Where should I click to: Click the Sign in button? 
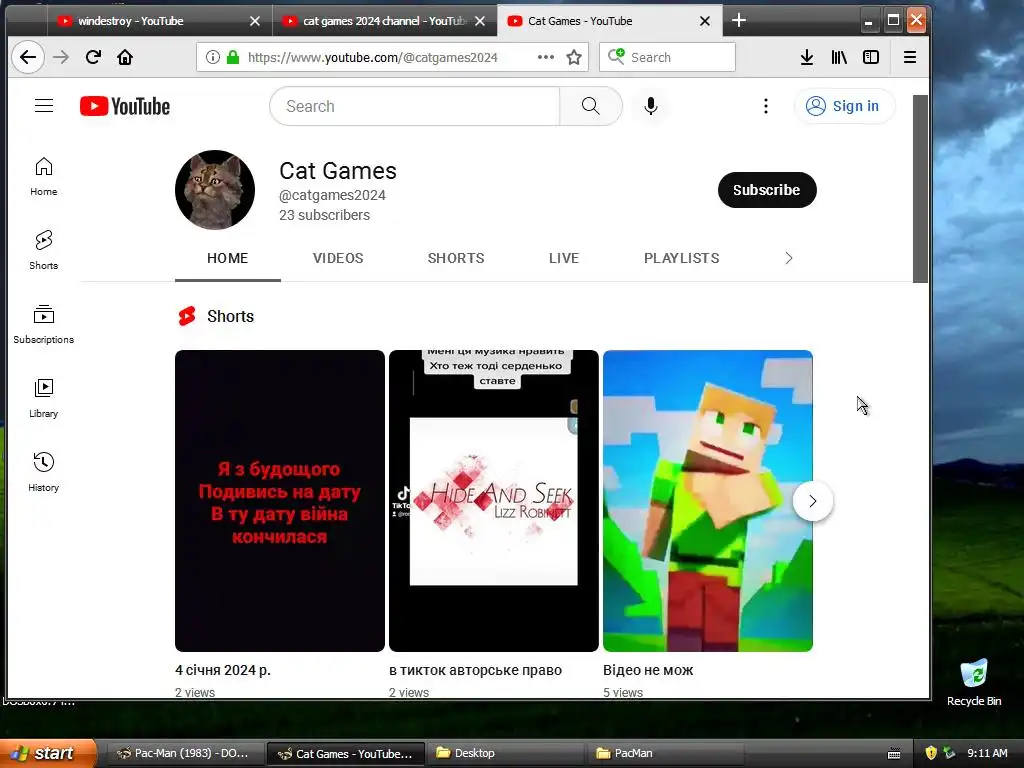pos(844,106)
